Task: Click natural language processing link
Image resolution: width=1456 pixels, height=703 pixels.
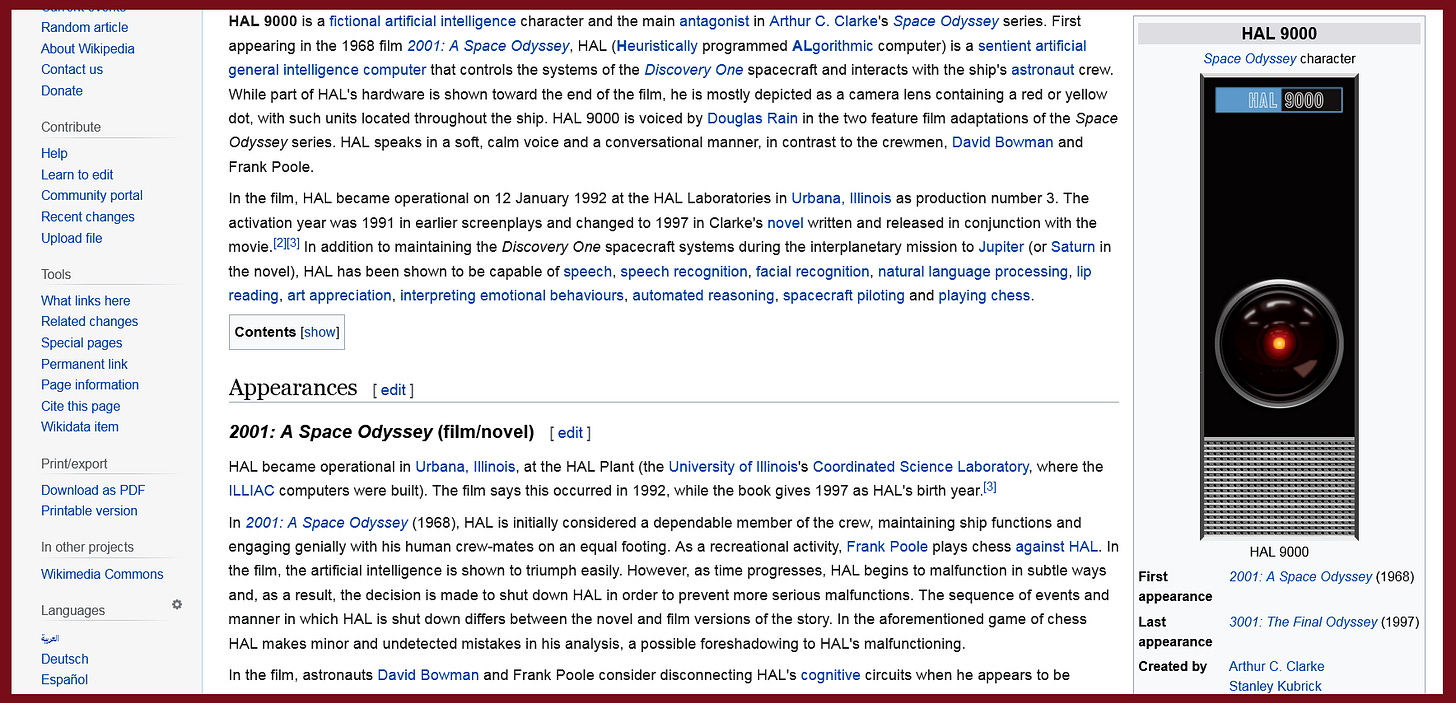Action: (x=973, y=271)
